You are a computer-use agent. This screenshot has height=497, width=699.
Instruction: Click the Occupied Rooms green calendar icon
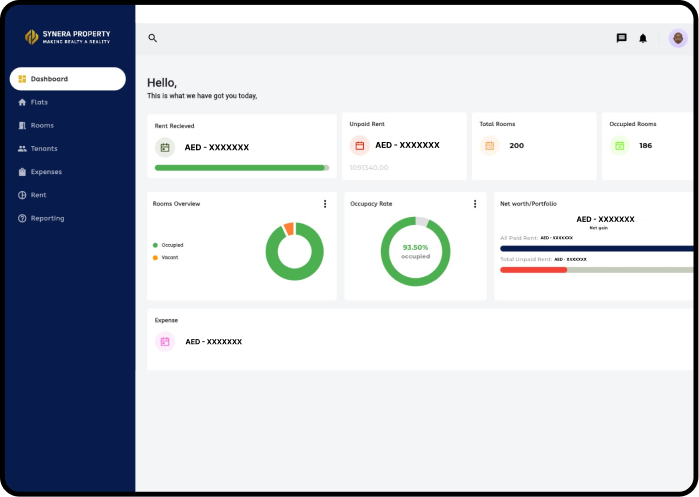620,145
